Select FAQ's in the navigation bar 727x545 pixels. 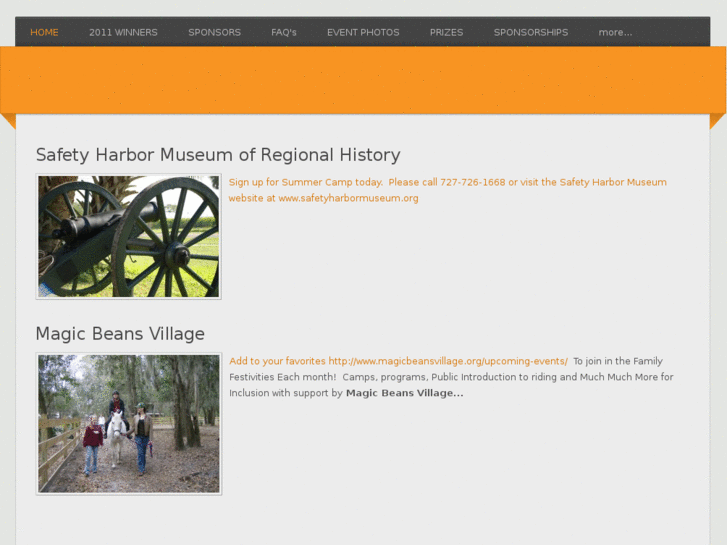(x=284, y=32)
